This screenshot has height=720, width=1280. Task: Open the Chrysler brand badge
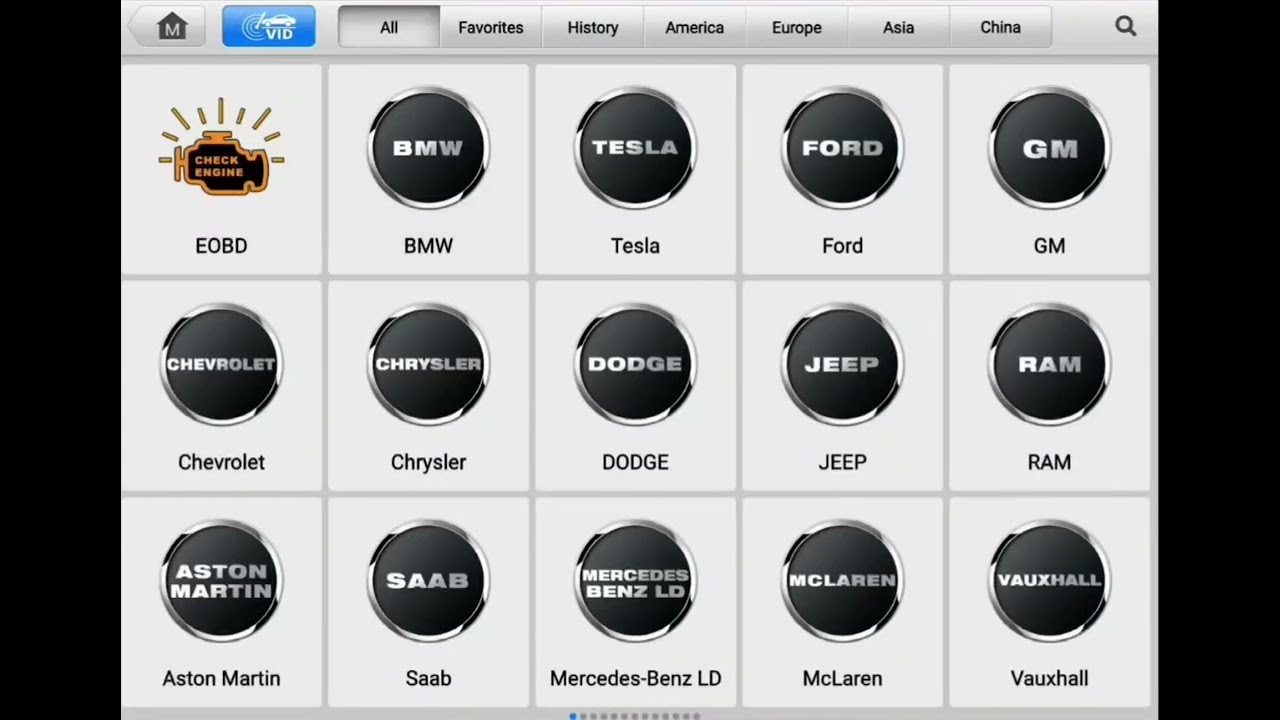[428, 365]
